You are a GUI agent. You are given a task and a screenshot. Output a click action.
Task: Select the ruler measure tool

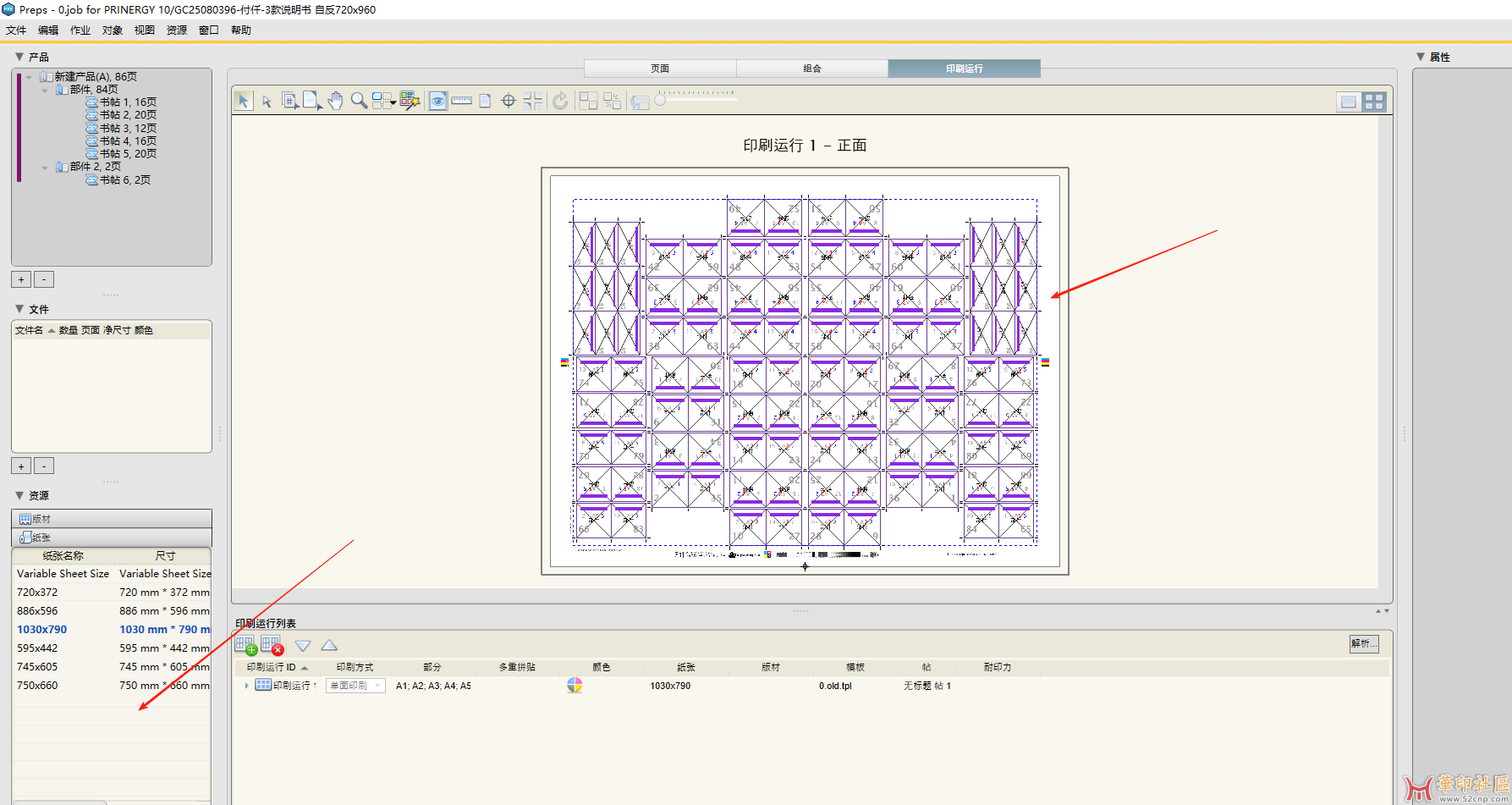click(x=461, y=101)
